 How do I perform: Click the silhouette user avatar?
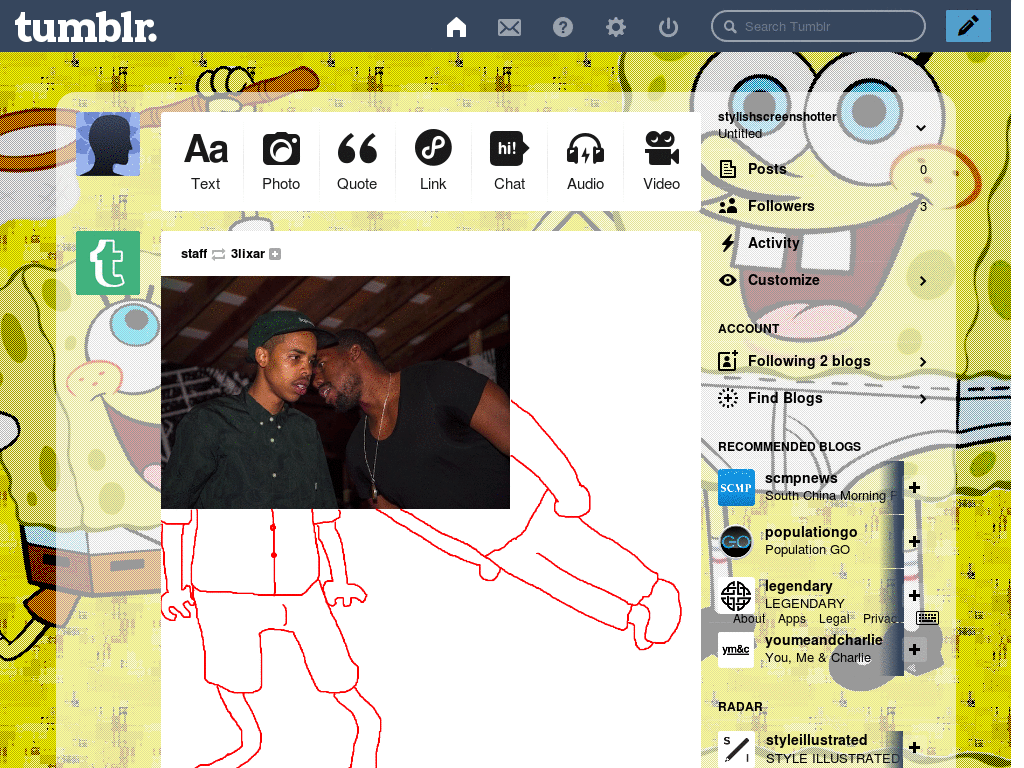click(x=108, y=144)
